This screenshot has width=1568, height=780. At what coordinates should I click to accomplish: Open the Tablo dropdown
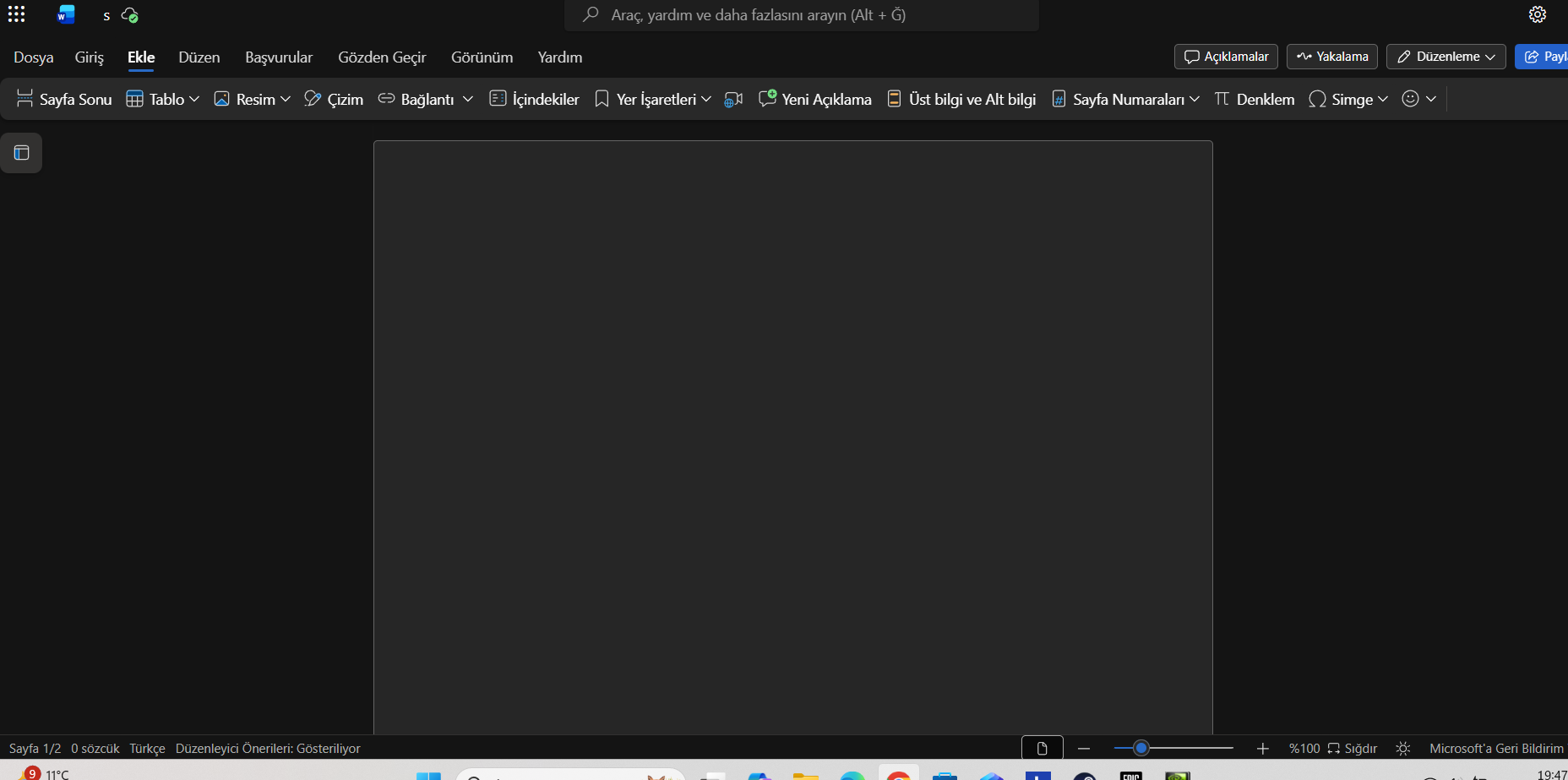163,99
